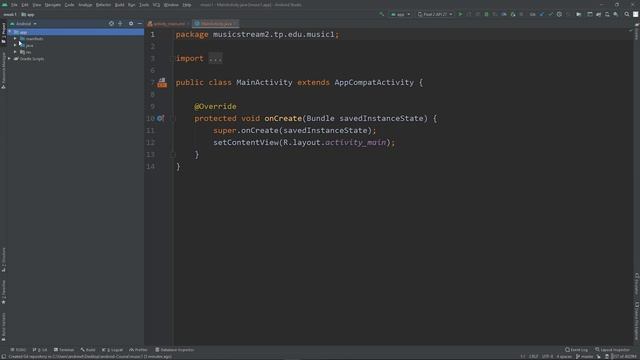
Task: Toggle the read-only lock icon in status bar
Action: (607, 356)
